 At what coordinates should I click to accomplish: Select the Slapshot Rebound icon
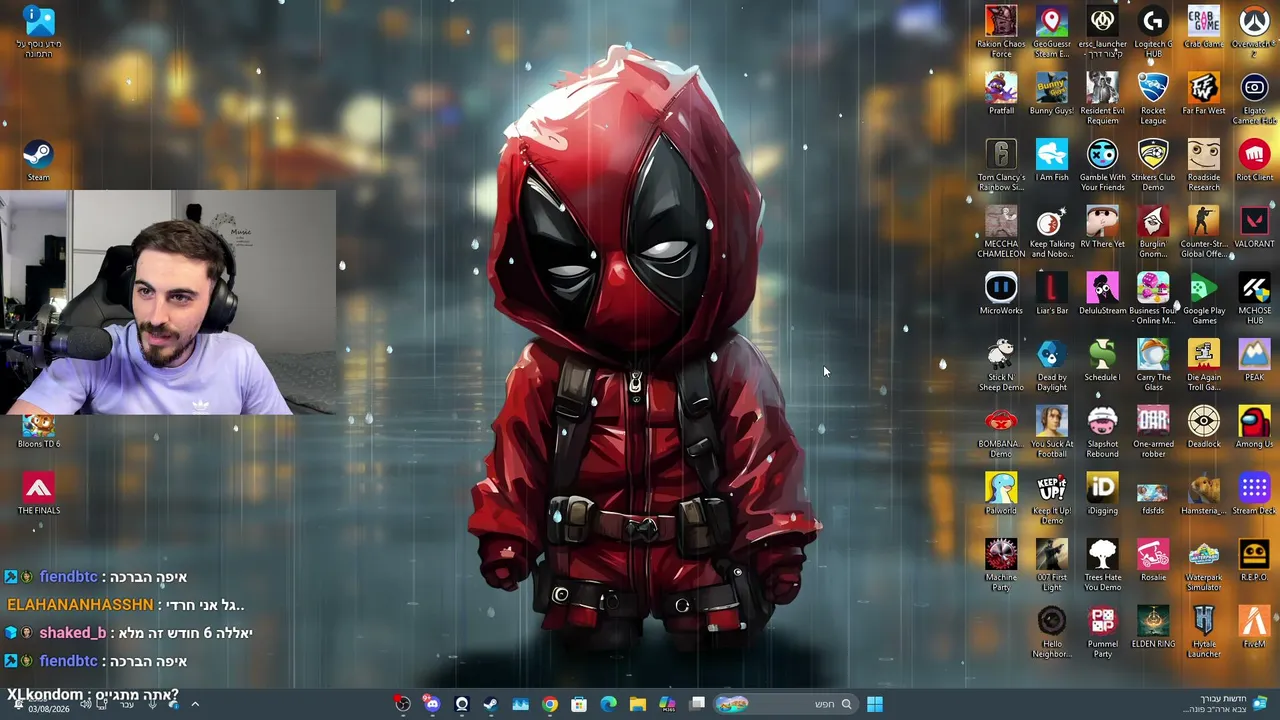pos(1102,432)
